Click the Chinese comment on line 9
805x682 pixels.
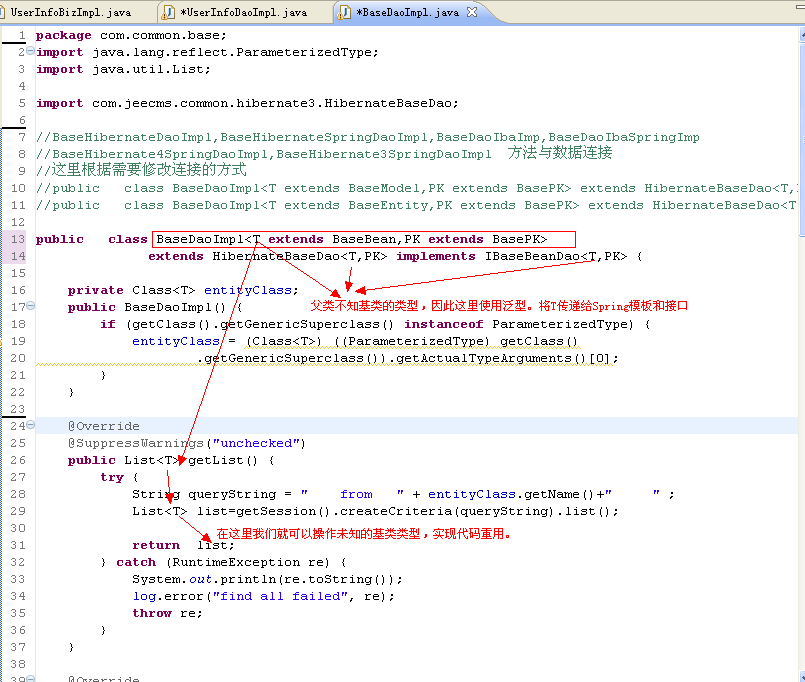coord(141,169)
